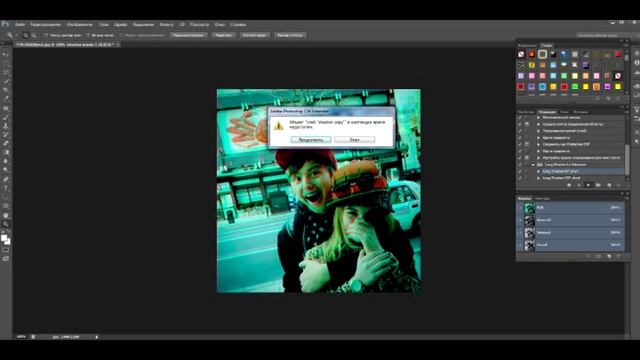Open the Channels panel flyout menu
Image resolution: width=640 pixels, height=360 pixels.
[x=627, y=198]
